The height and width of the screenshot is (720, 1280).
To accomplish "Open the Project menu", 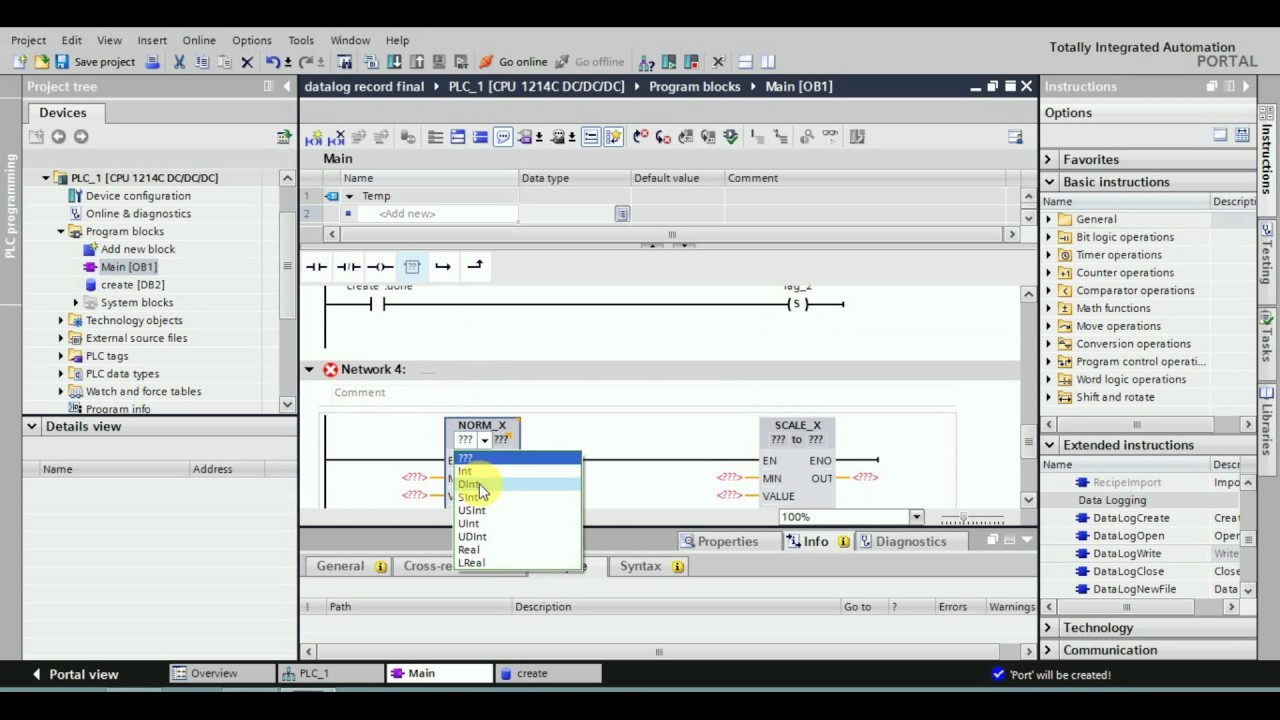I will (28, 40).
